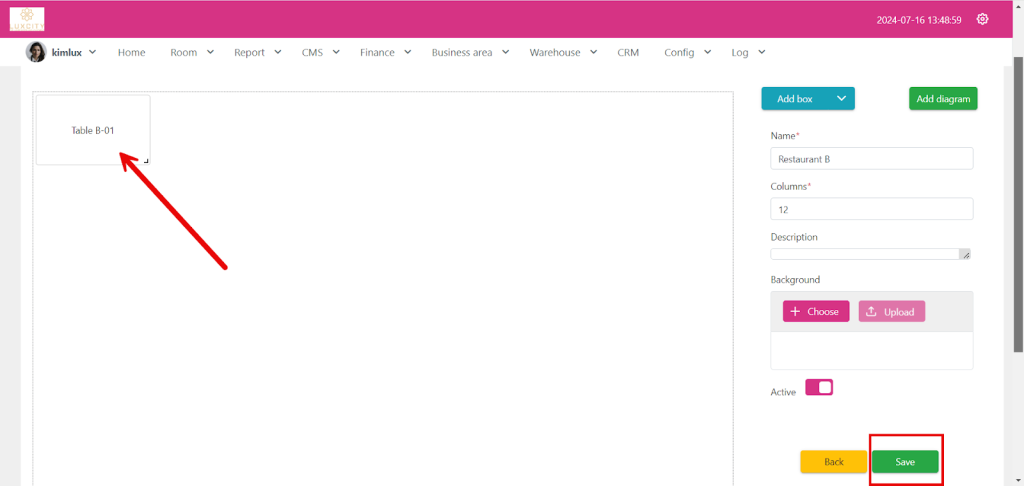The height and width of the screenshot is (486, 1024).
Task: Click the kimlux user avatar
Action: 36,52
